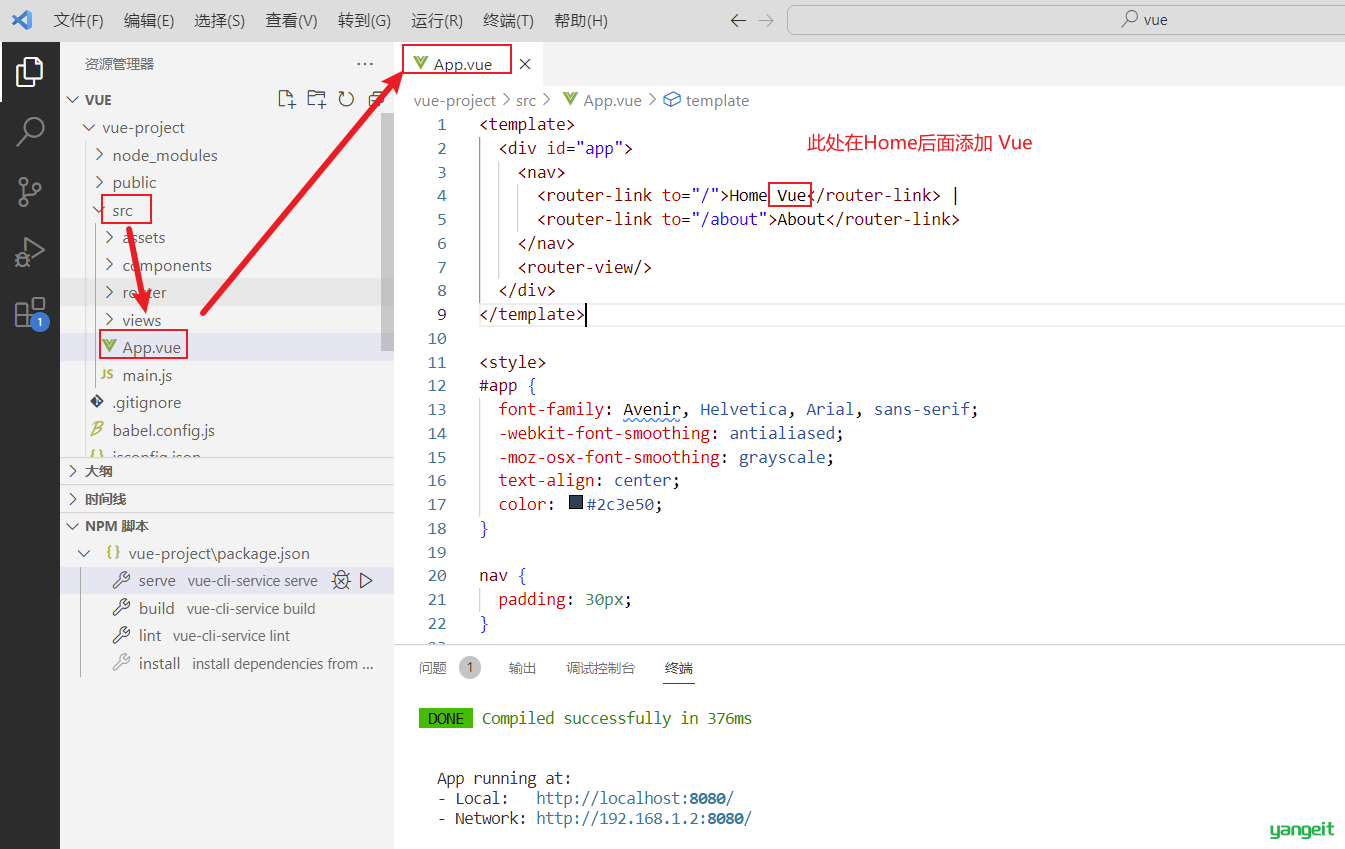1345x849 pixels.
Task: Go forward using the navigation right arrow
Action: coord(766,20)
